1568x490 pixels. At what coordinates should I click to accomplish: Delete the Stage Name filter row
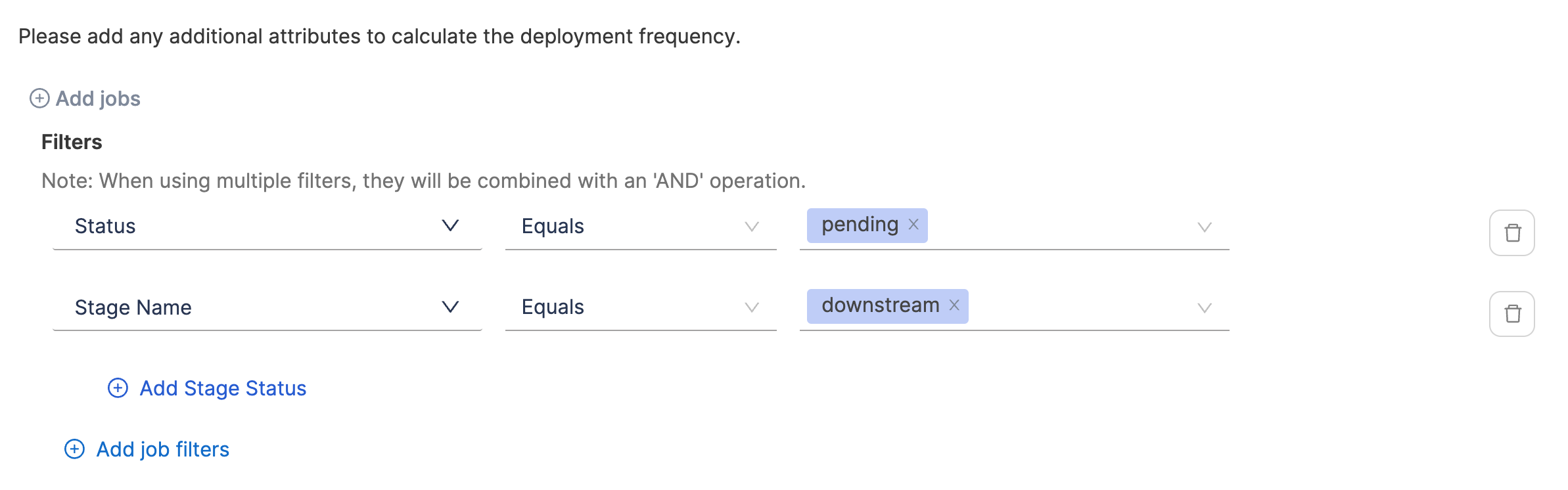tap(1511, 314)
